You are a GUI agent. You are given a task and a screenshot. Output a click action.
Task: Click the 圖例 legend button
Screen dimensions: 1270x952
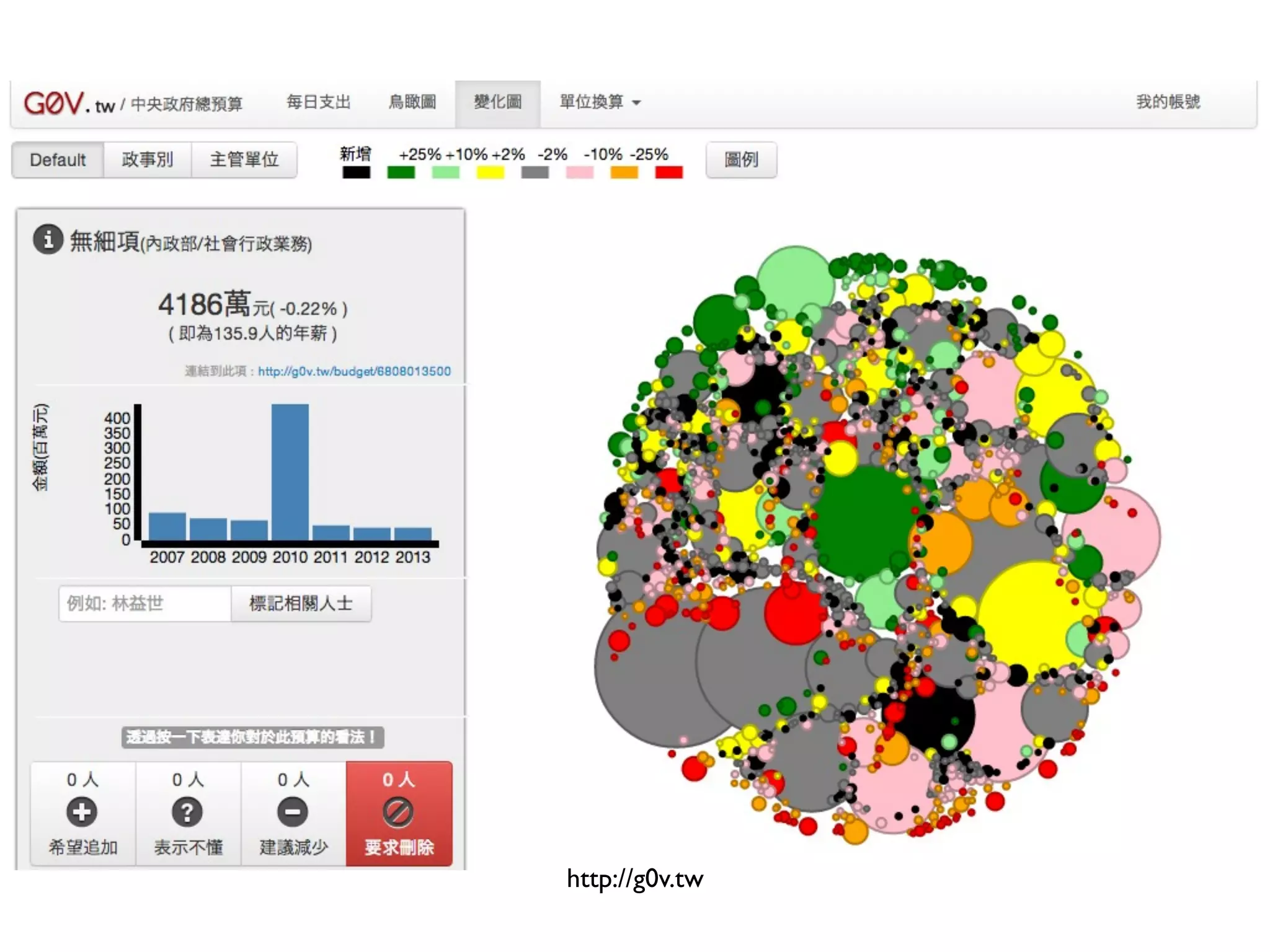pyautogui.click(x=741, y=160)
